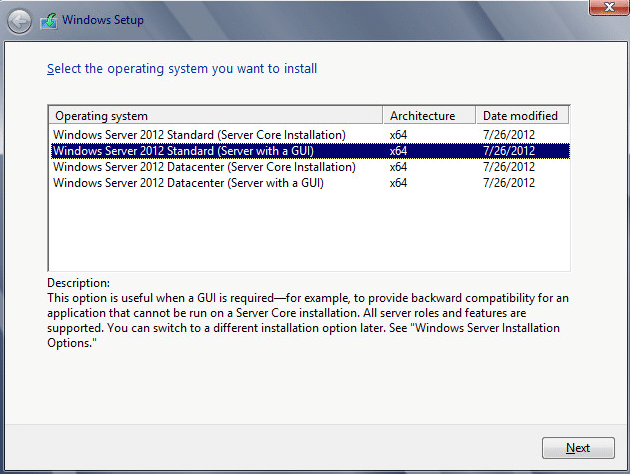Image resolution: width=630 pixels, height=474 pixels.
Task: Select Windows Server 2012 Datacenter Server Core
Action: pos(310,167)
